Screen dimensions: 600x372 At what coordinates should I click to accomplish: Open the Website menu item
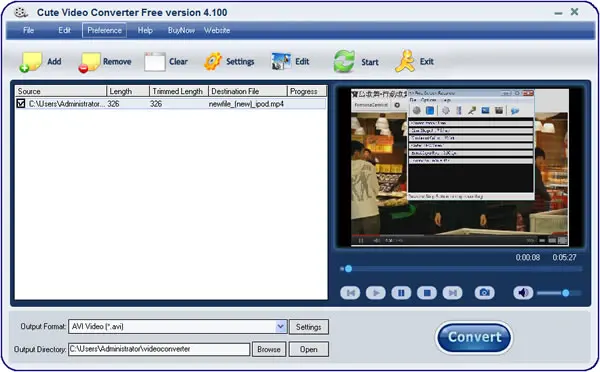(217, 30)
